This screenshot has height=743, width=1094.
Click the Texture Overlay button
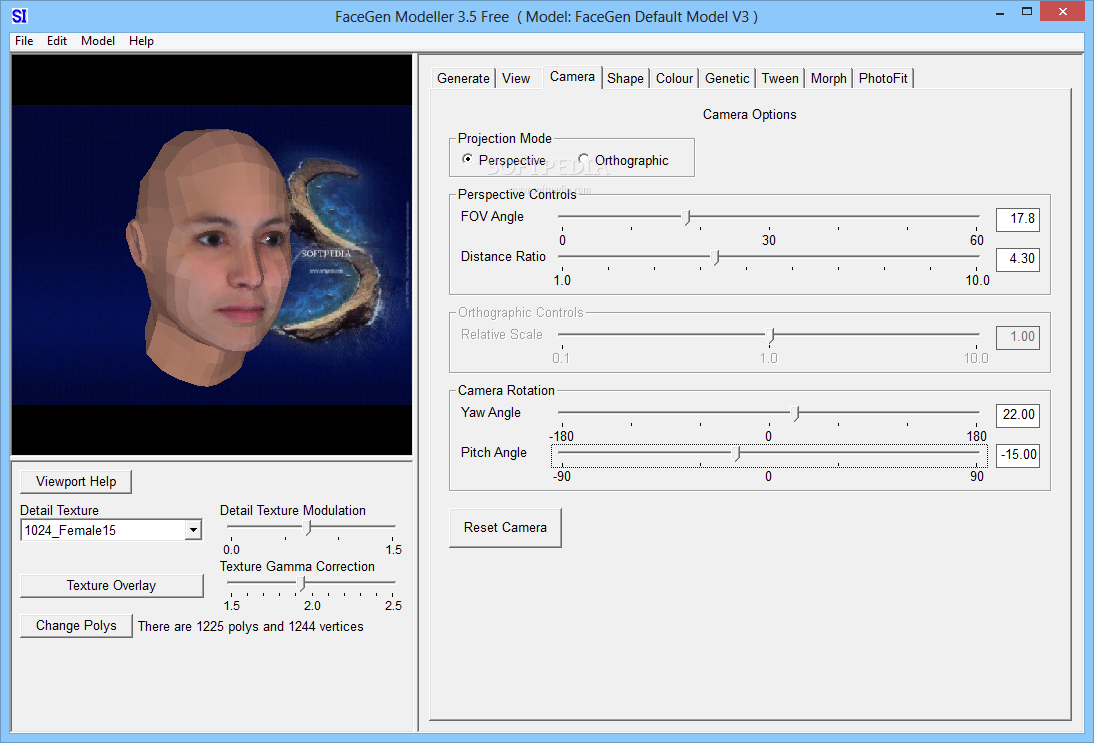pyautogui.click(x=112, y=585)
